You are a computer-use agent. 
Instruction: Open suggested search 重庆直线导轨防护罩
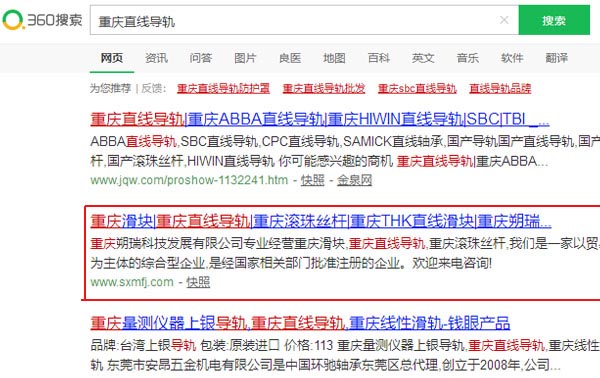coord(223,88)
